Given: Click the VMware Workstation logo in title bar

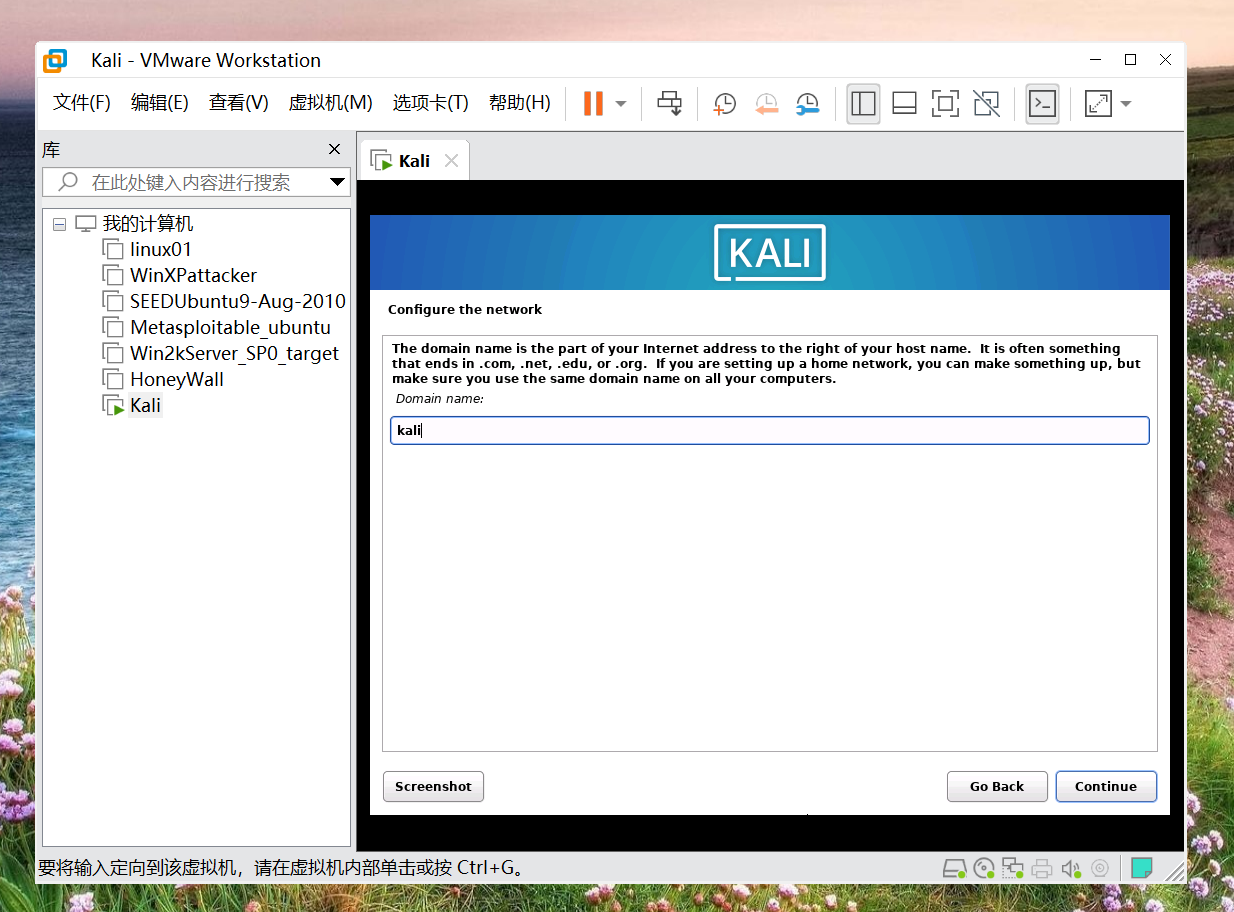Looking at the screenshot, I should 55,60.
